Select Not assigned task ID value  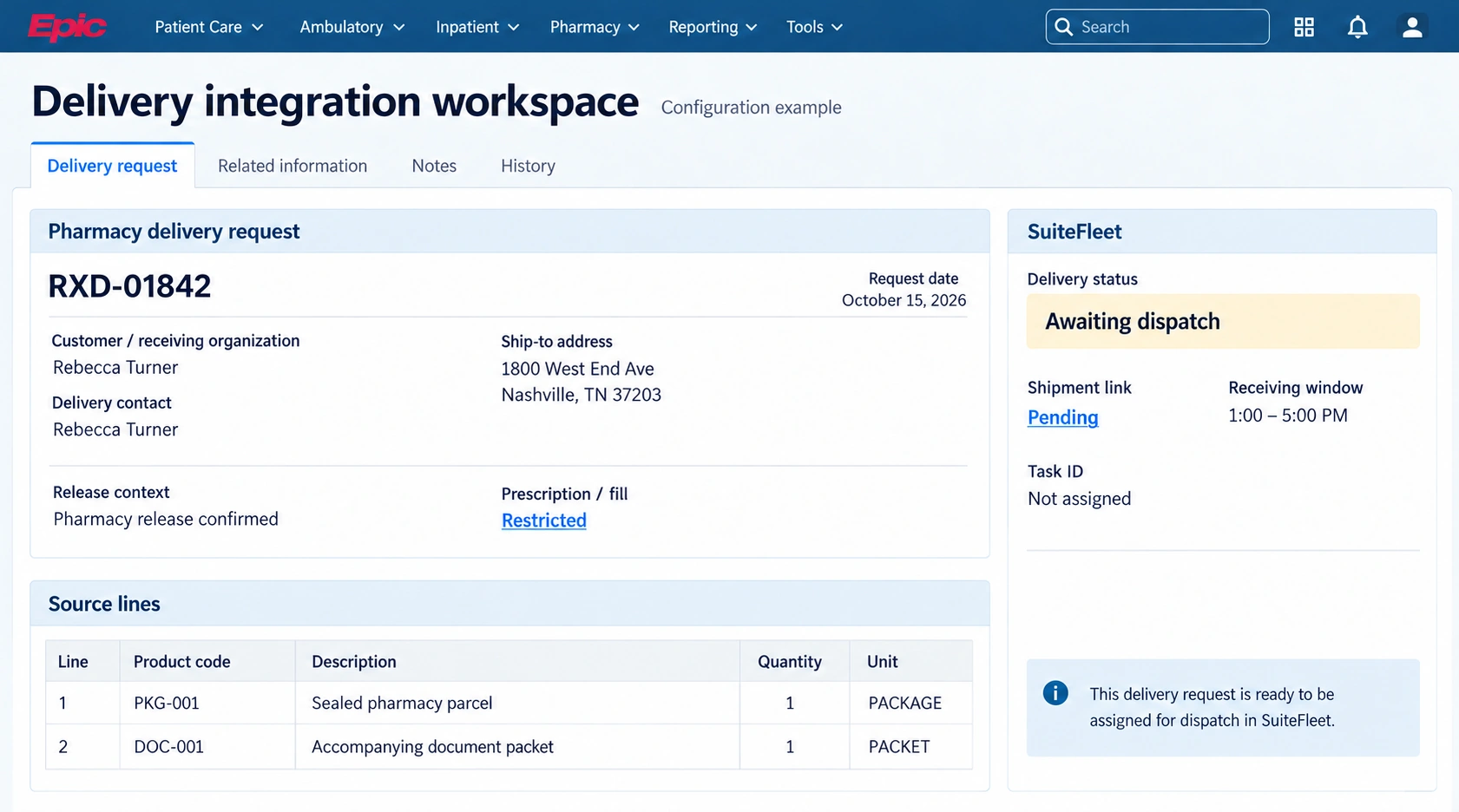pos(1079,499)
